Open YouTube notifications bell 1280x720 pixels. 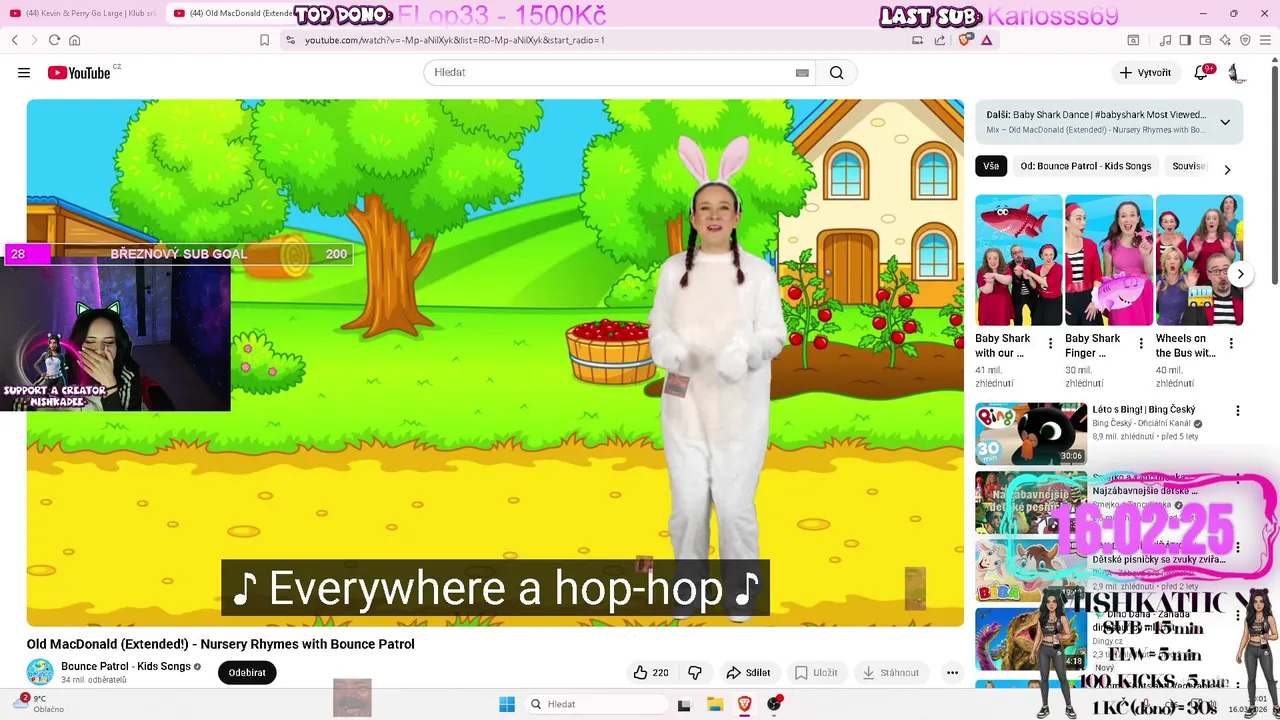pyautogui.click(x=1203, y=72)
